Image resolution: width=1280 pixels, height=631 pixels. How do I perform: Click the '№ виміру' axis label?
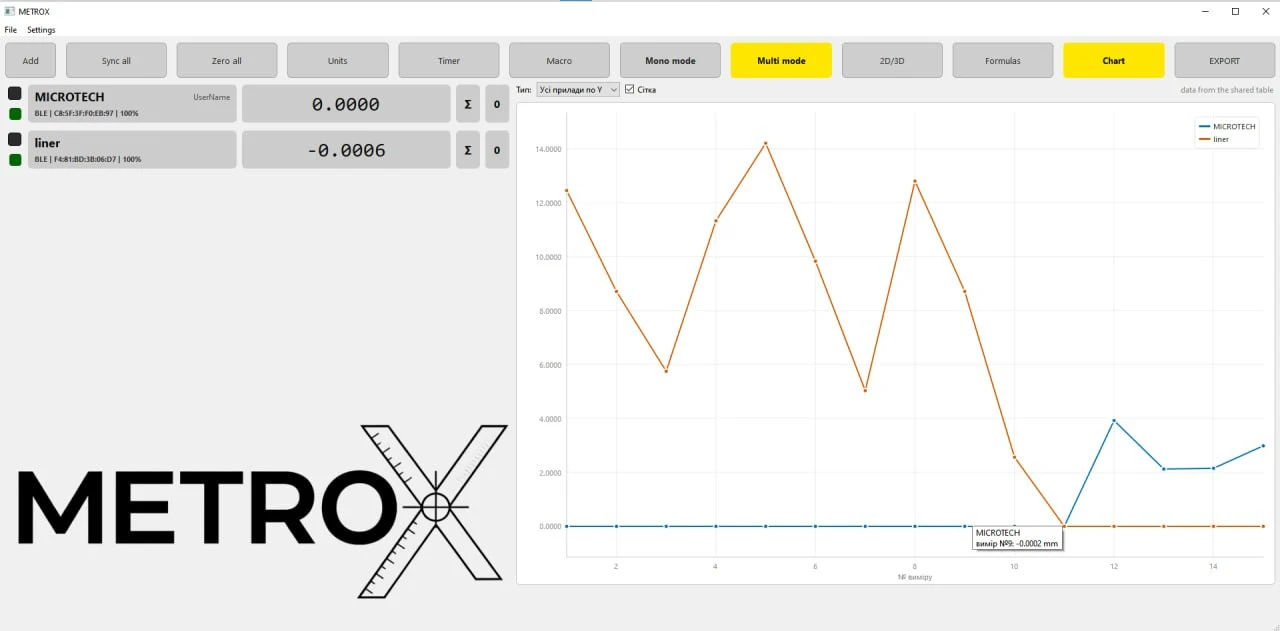tap(915, 577)
